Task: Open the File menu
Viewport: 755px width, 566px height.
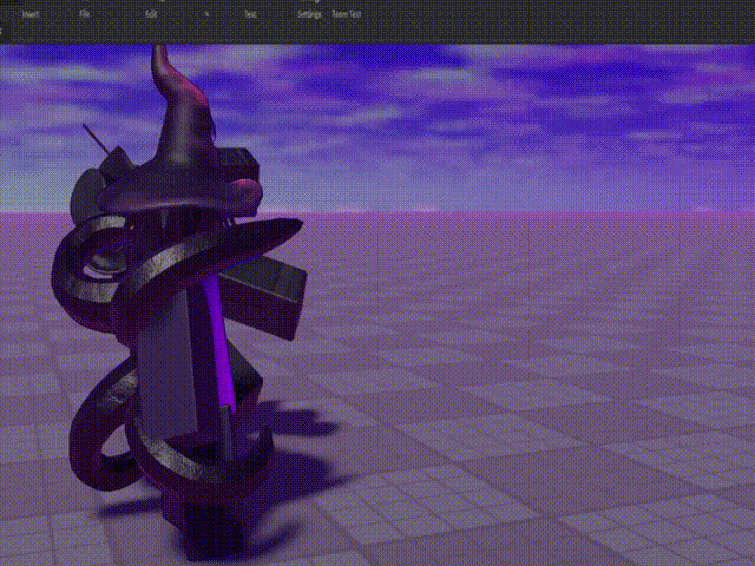Action: [85, 16]
